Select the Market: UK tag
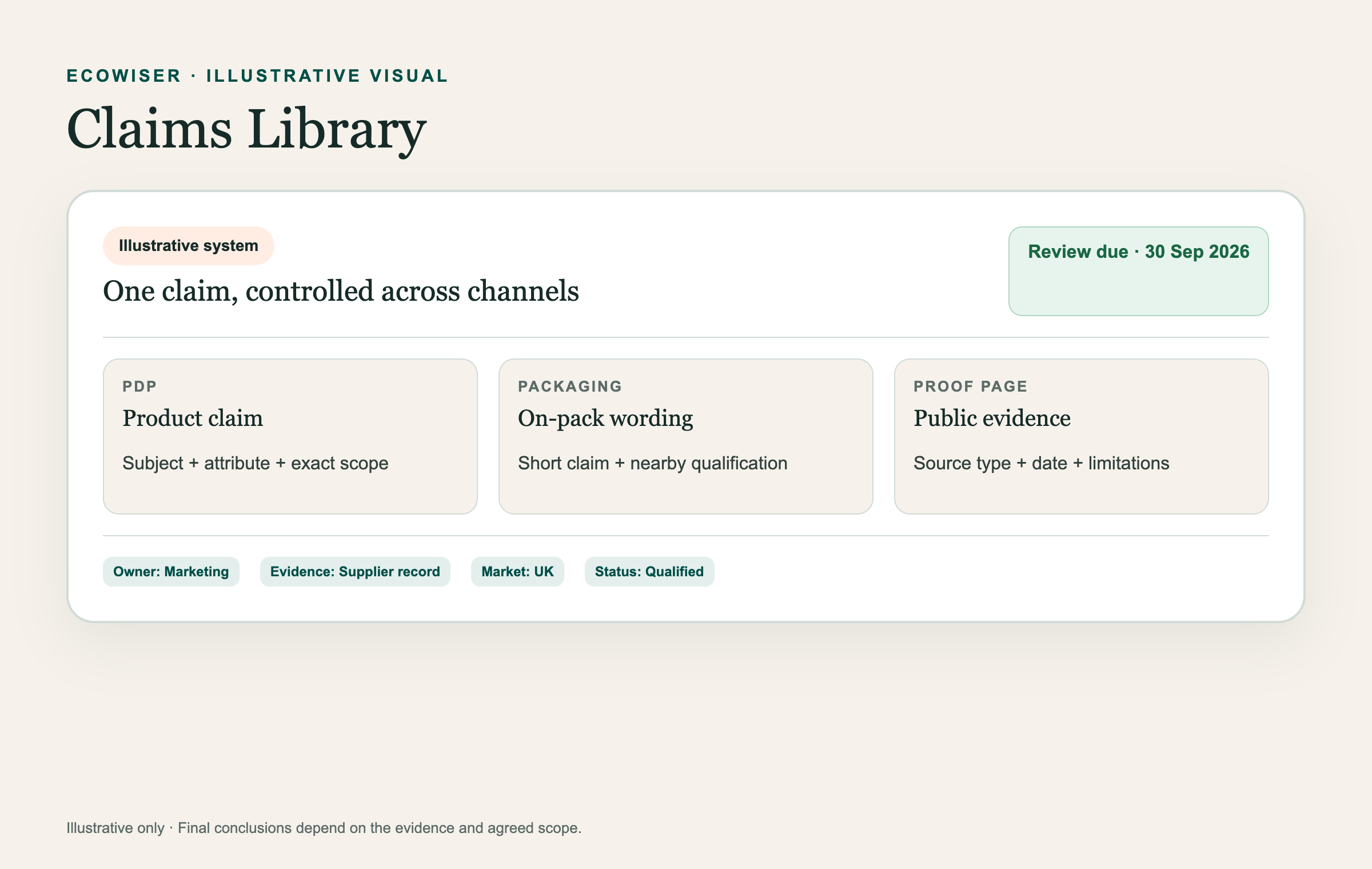Viewport: 1372px width, 869px height. pos(517,572)
